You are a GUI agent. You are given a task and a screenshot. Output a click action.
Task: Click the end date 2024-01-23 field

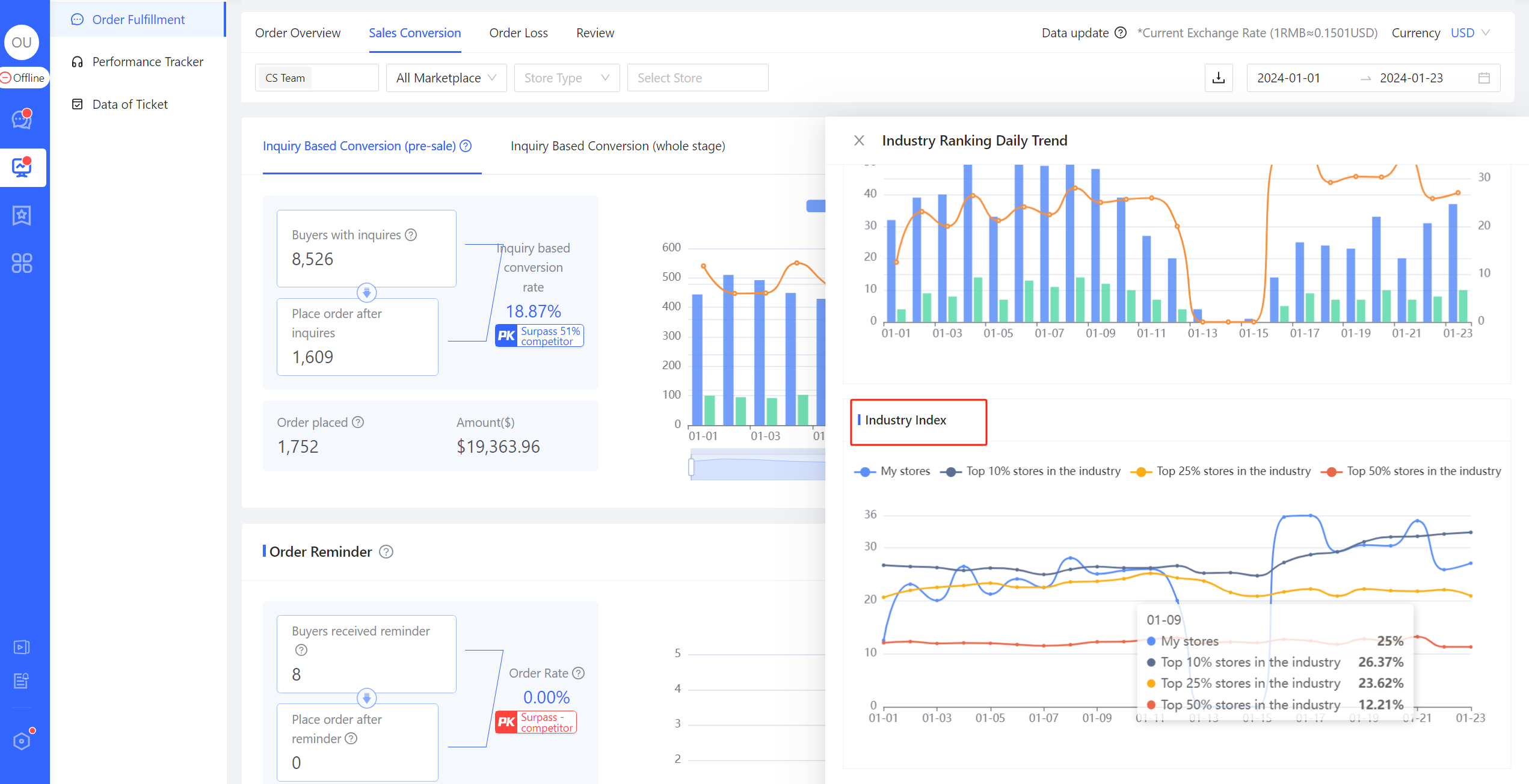point(1411,78)
